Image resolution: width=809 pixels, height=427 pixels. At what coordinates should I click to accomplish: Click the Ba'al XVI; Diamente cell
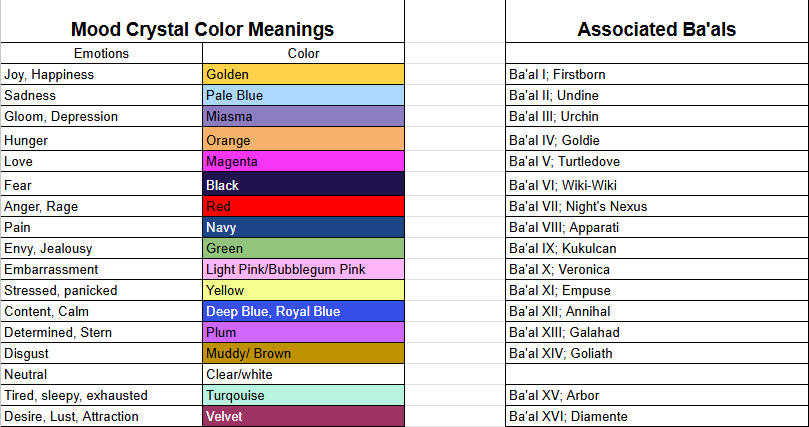point(656,416)
